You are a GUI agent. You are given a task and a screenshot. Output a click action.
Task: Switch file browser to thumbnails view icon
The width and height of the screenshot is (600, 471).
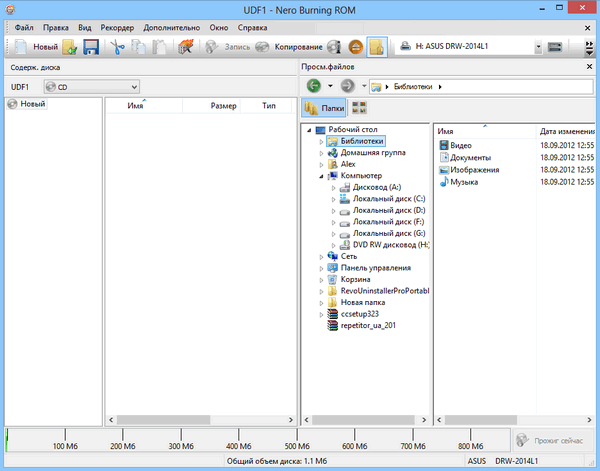click(360, 107)
